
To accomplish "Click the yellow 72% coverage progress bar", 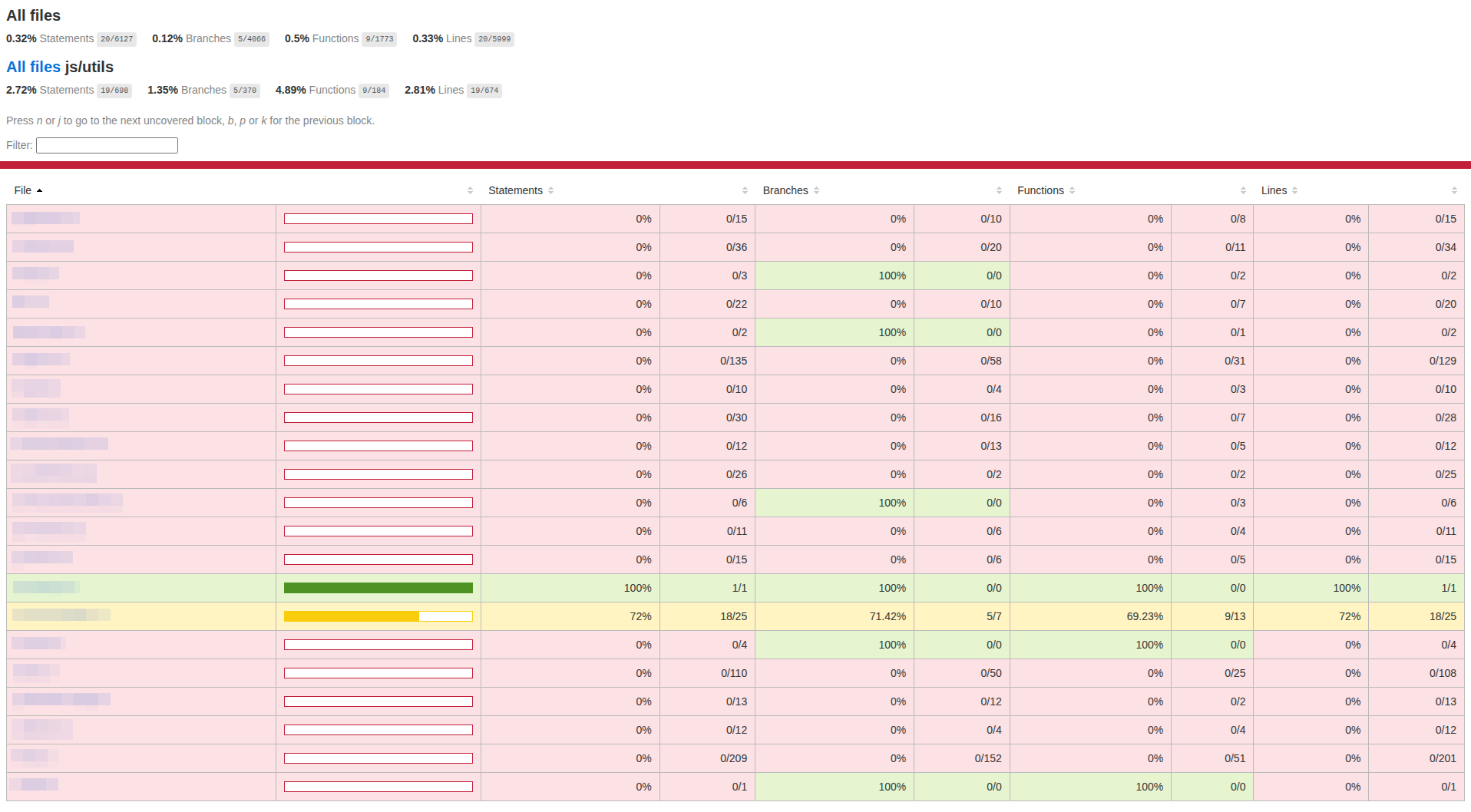I will pos(378,616).
